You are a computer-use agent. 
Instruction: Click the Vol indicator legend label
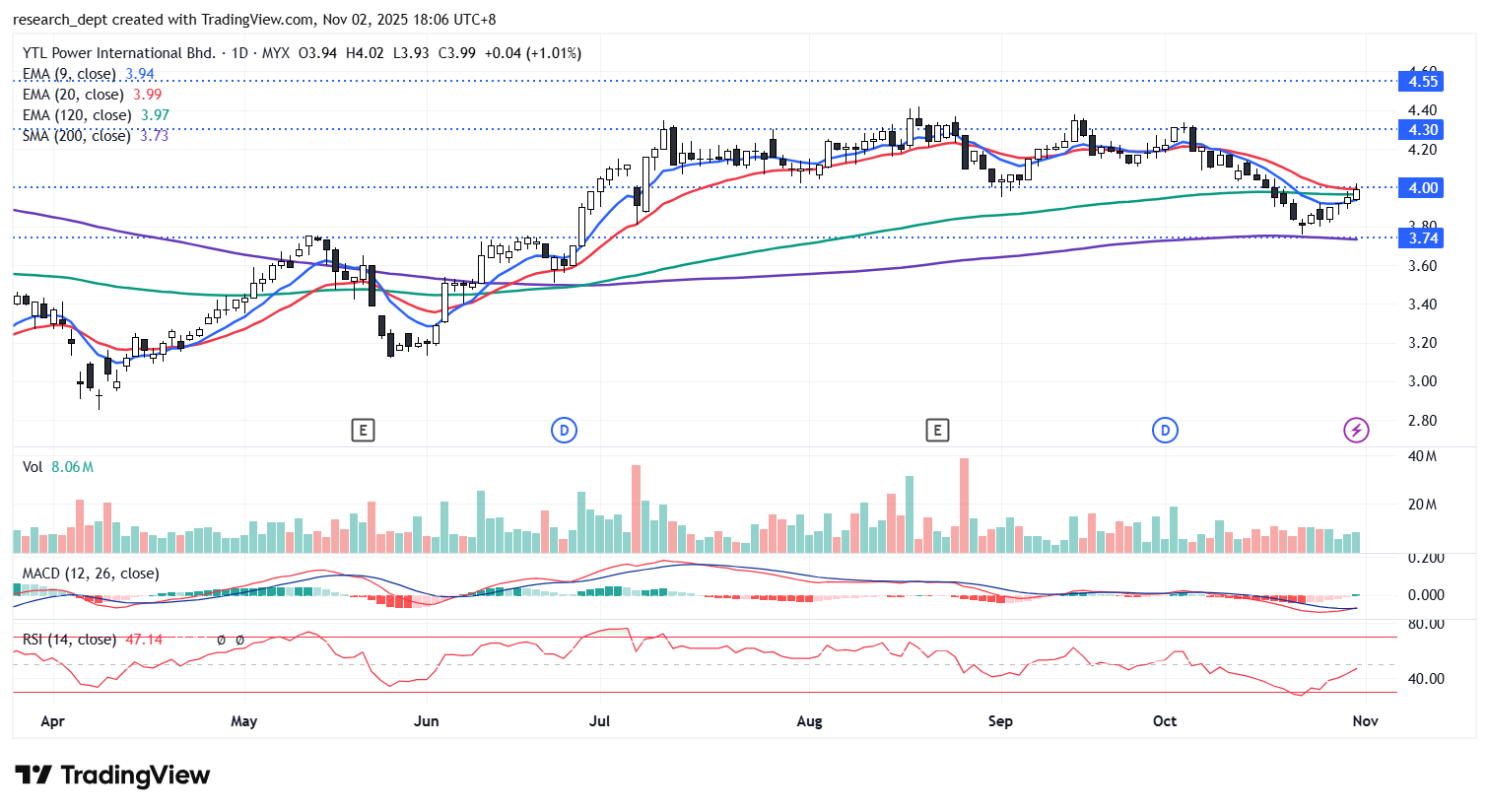point(34,467)
